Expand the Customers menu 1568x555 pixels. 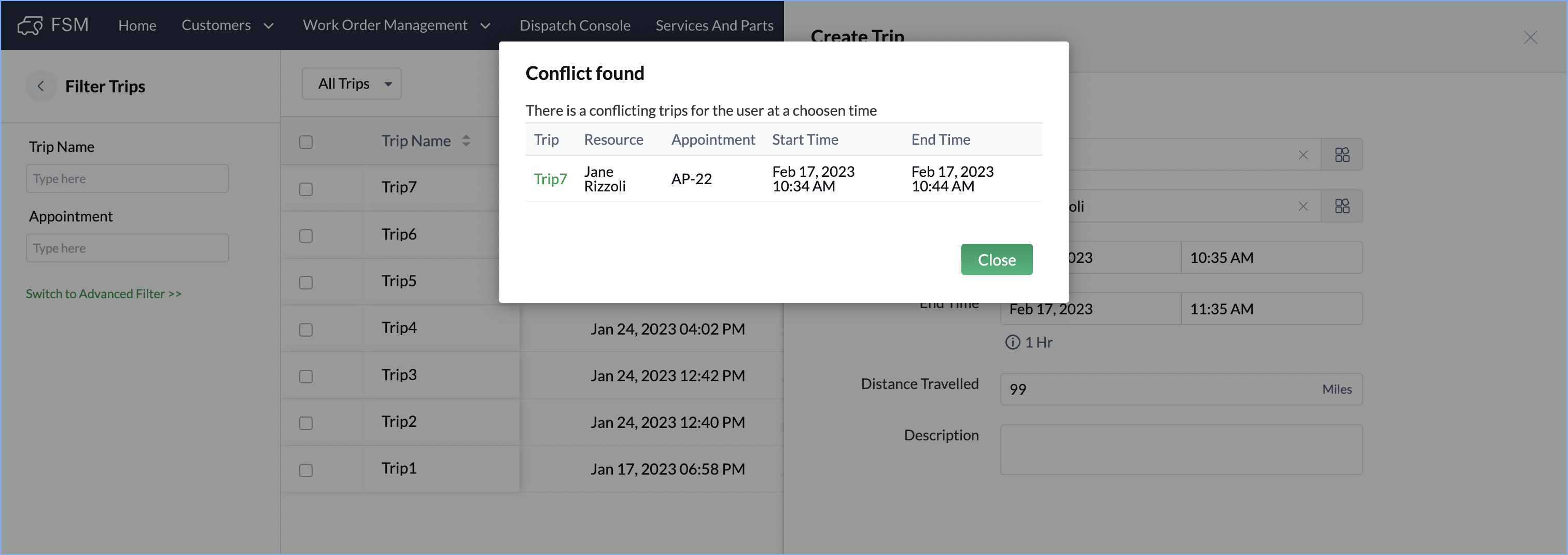[227, 25]
